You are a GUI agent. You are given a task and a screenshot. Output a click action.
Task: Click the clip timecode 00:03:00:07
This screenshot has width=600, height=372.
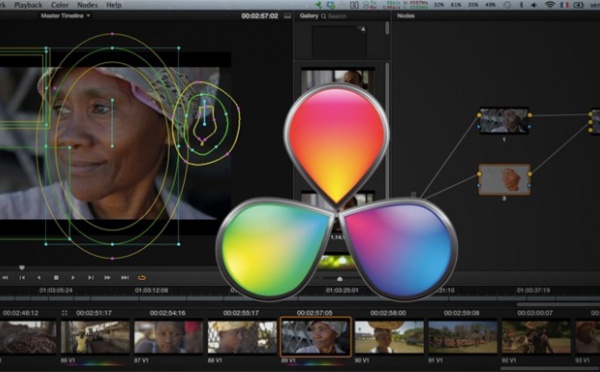[x=535, y=313]
